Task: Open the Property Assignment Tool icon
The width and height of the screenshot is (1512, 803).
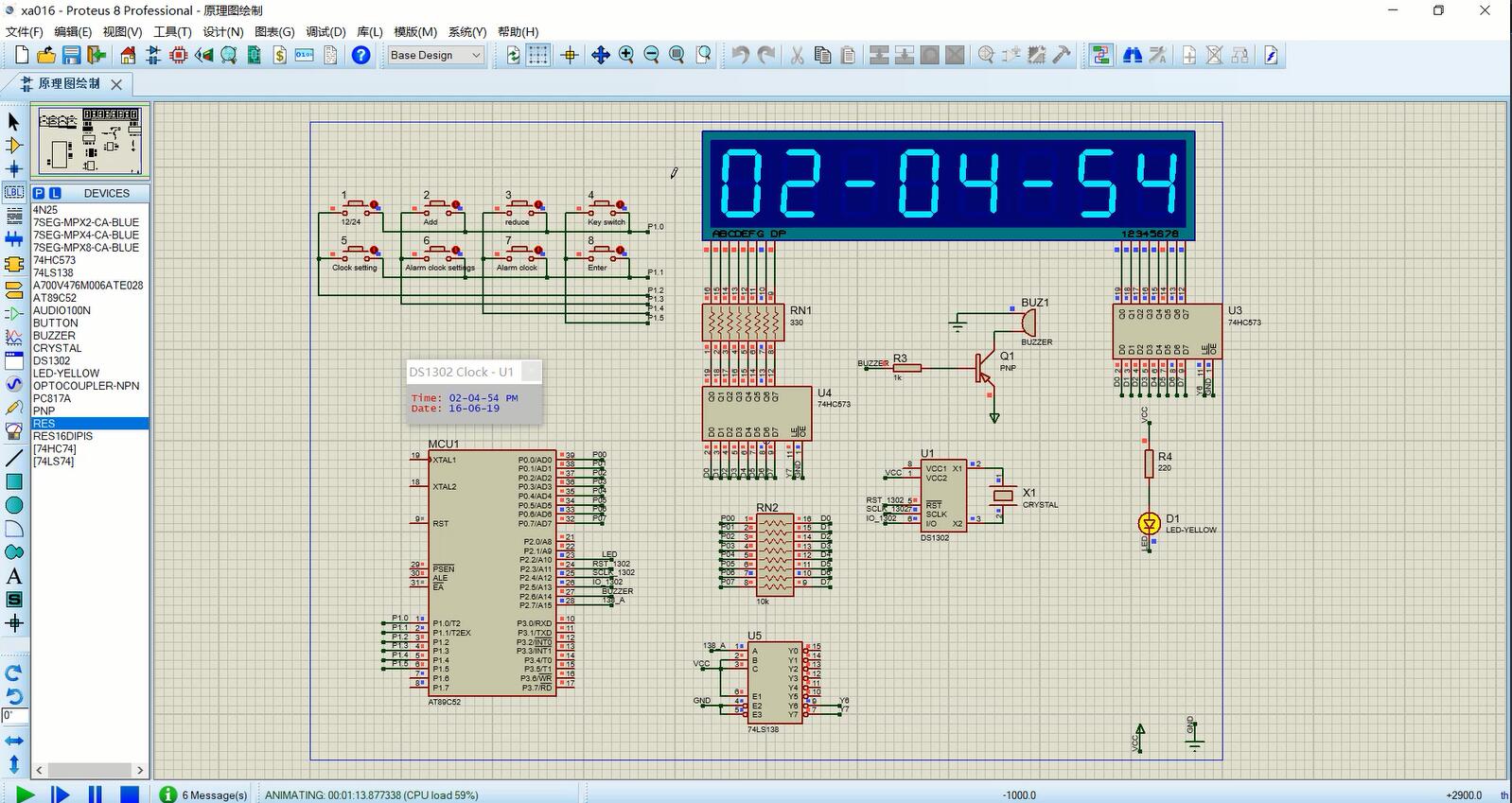Action: (x=1157, y=55)
